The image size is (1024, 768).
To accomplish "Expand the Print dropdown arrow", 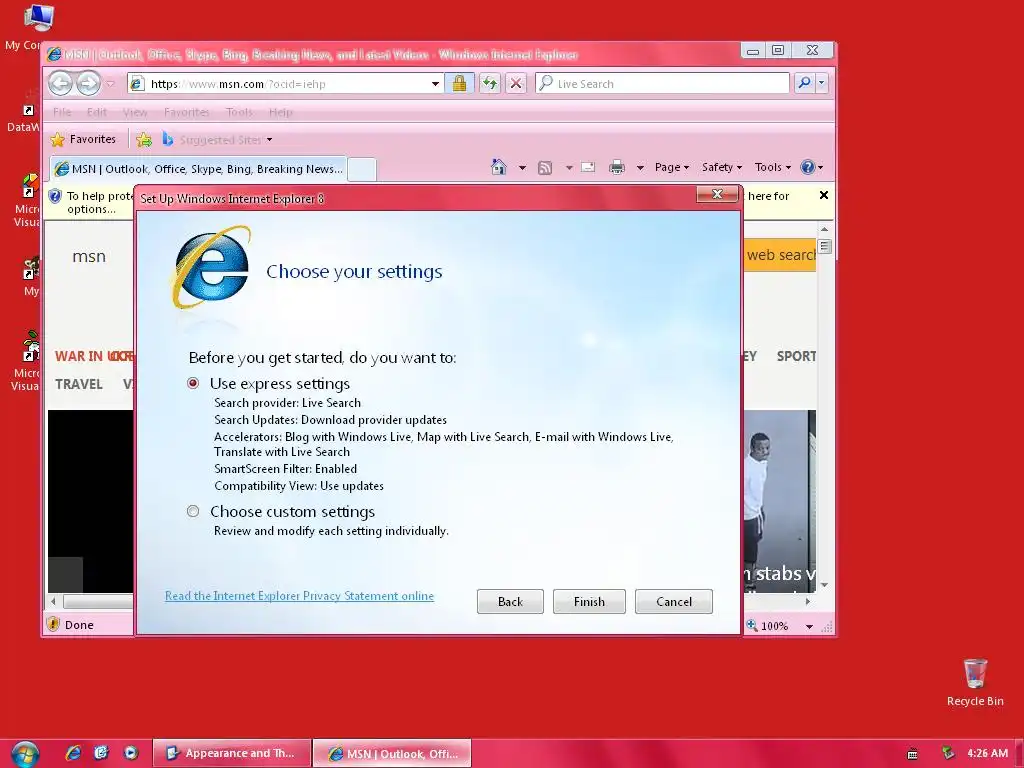I will click(x=640, y=168).
